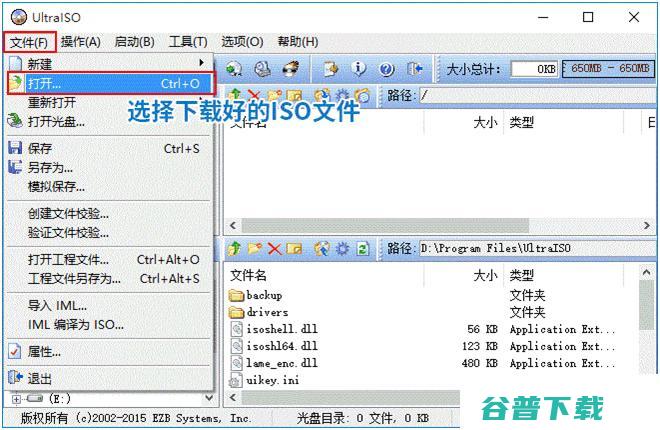Choose 保存 Ctrl+S menu entry

click(109, 148)
